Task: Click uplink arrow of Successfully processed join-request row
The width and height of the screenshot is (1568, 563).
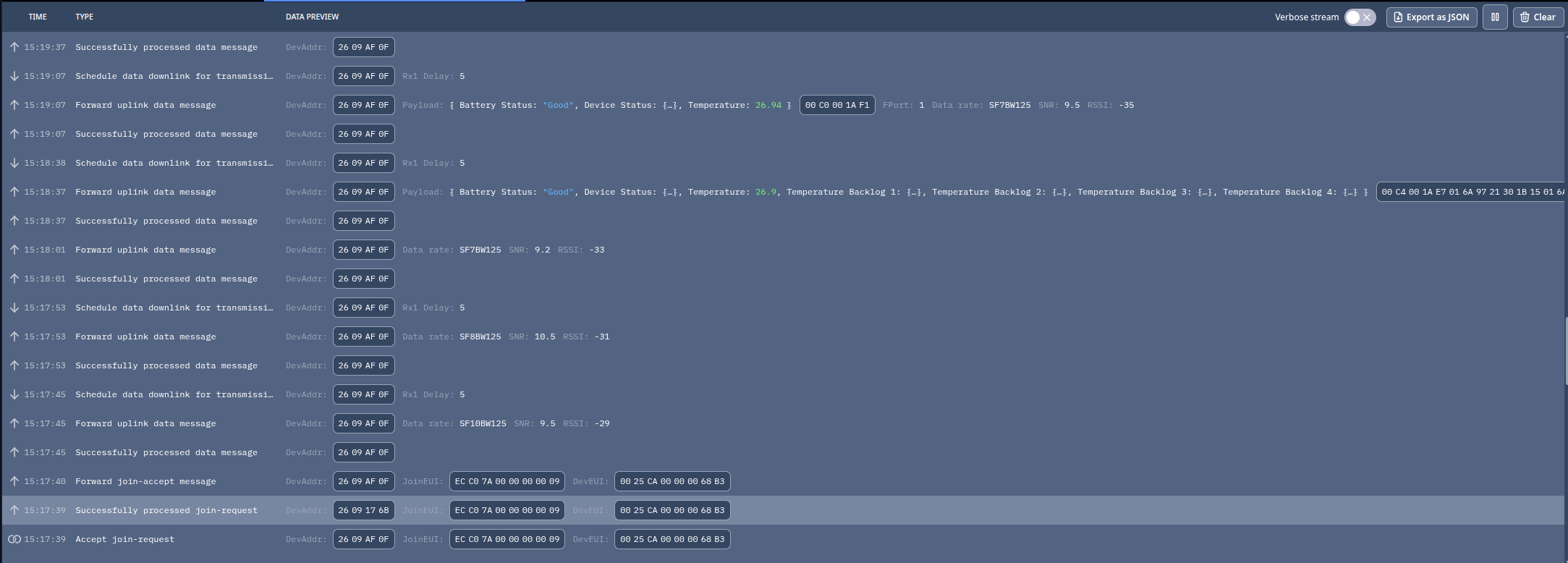Action: coord(14,510)
